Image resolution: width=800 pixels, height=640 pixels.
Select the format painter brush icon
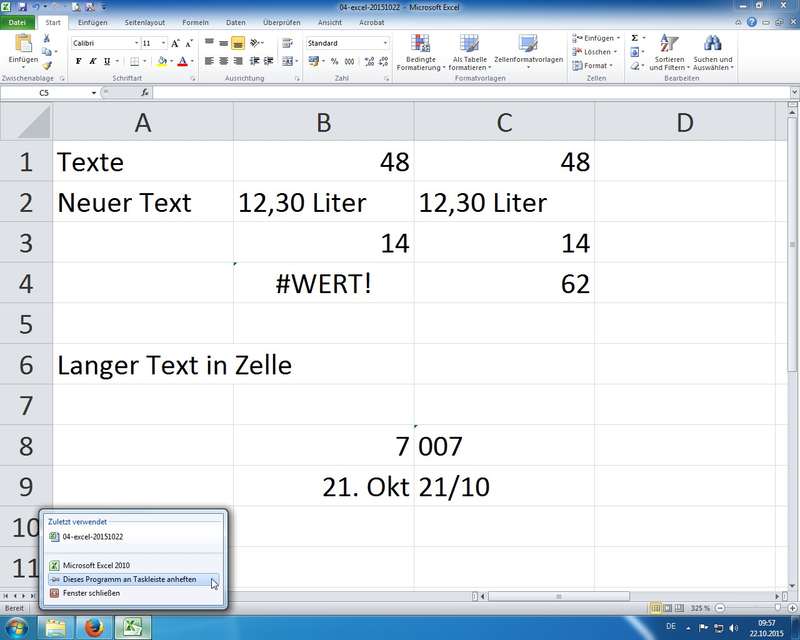click(x=46, y=65)
